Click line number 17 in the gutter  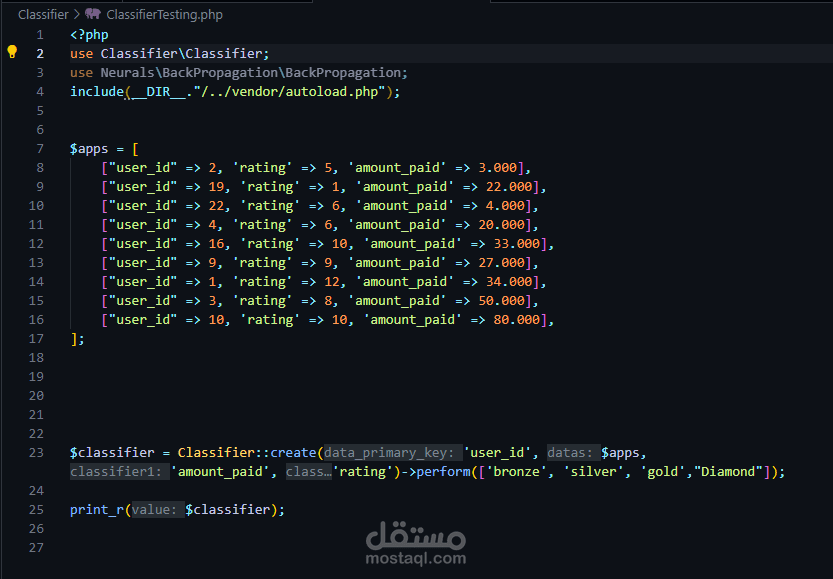click(36, 339)
